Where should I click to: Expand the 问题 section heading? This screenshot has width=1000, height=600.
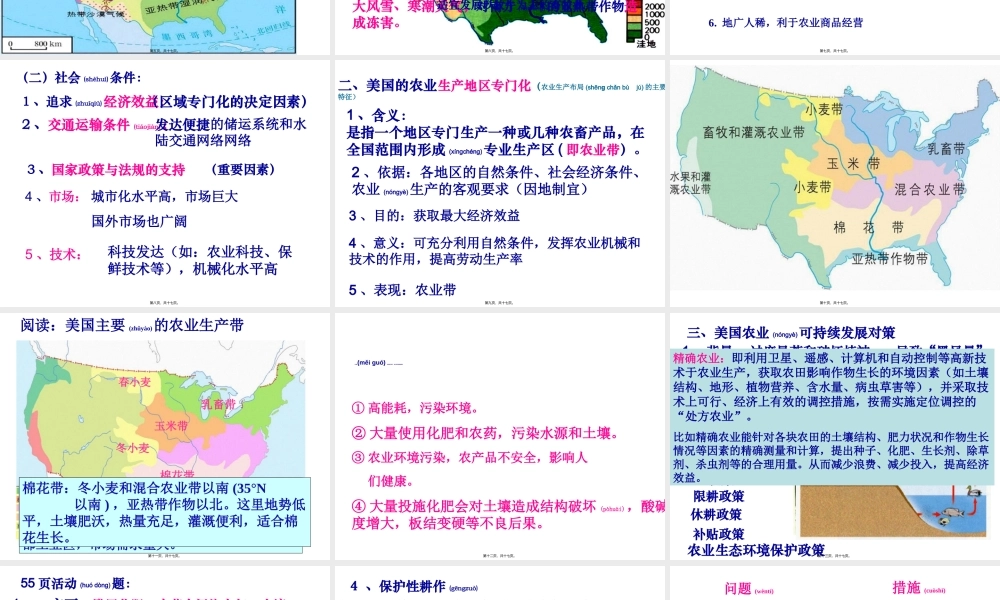coord(740,588)
